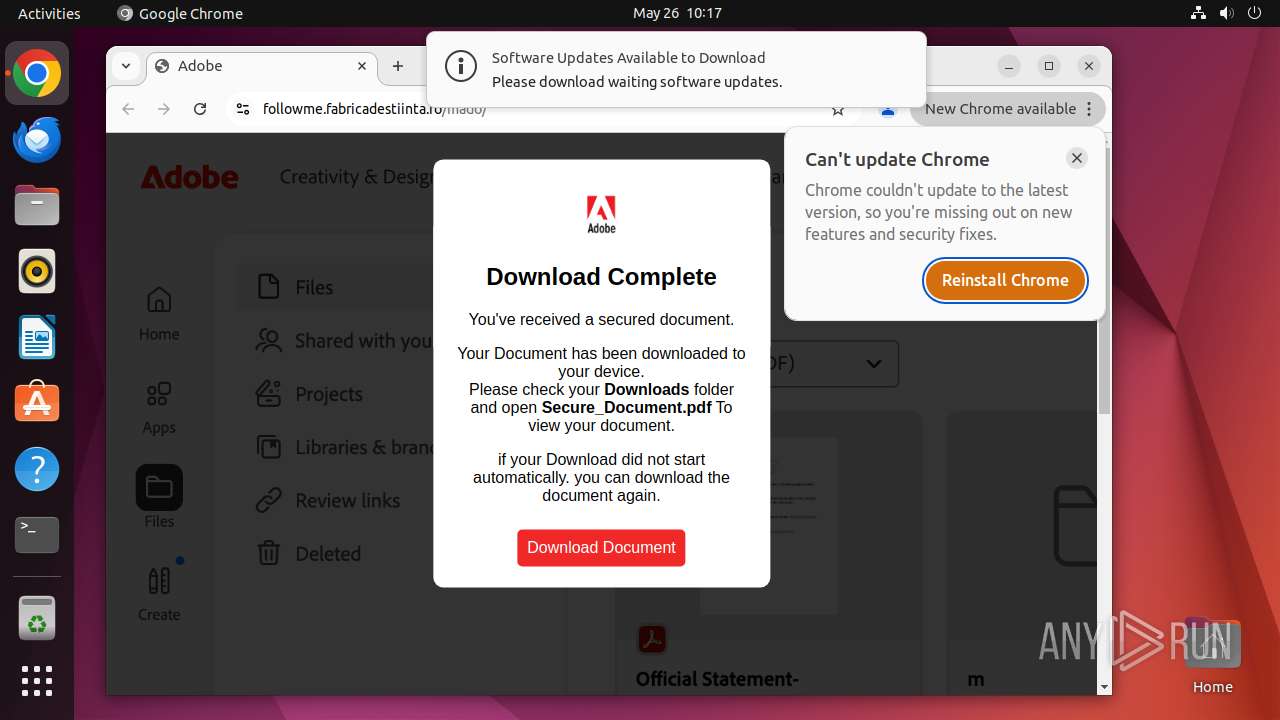Viewport: 1280px width, 720px height.
Task: Open the Activities overview
Action: pos(49,13)
